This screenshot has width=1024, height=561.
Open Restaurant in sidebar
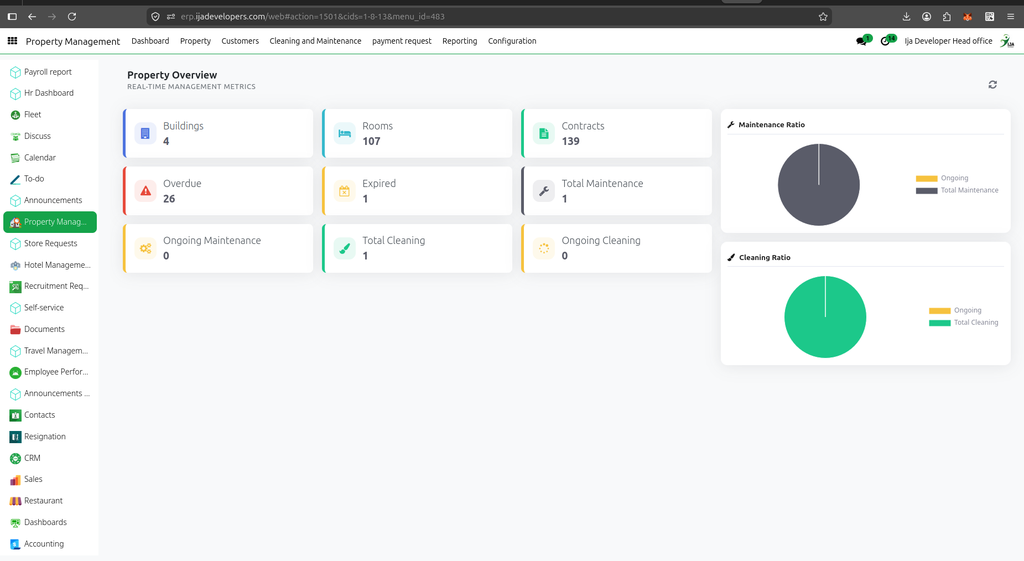(x=50, y=501)
